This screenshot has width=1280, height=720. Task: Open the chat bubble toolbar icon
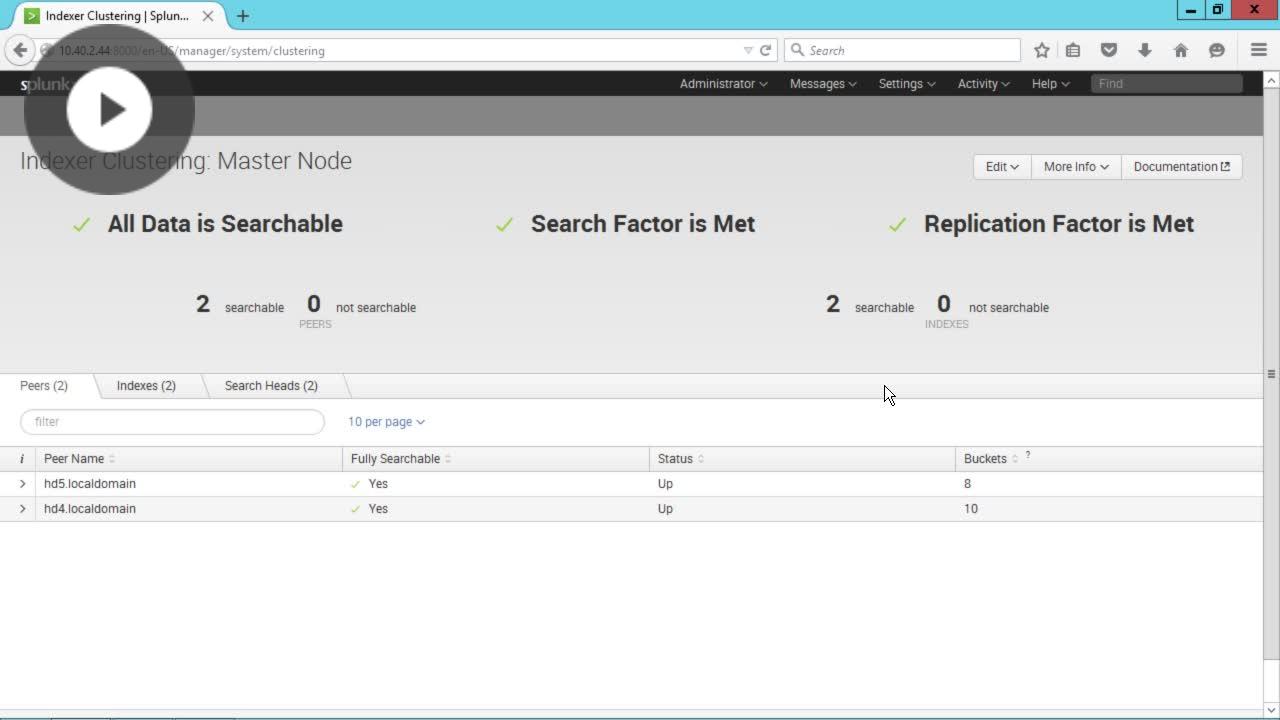(x=1217, y=50)
